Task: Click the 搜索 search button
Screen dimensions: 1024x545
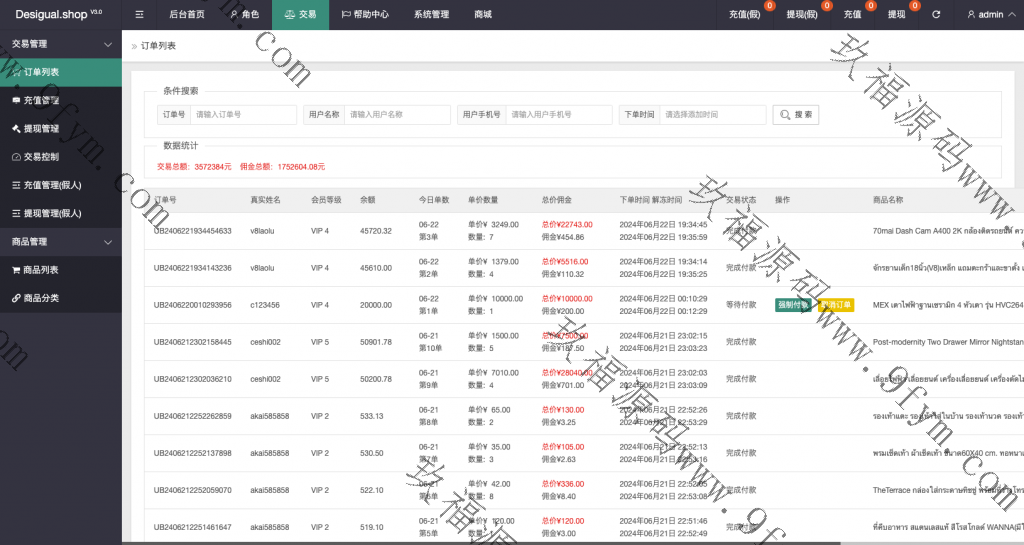Action: point(796,115)
